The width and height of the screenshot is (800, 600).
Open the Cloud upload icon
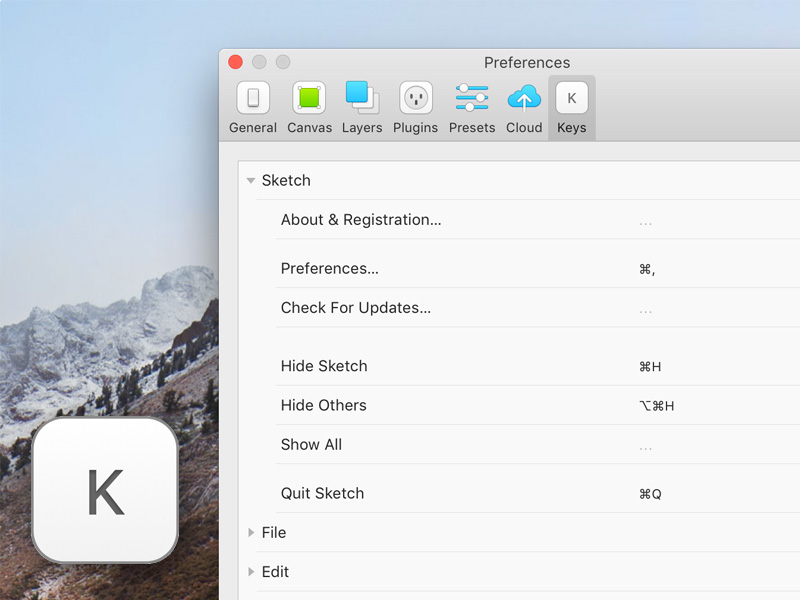[524, 97]
